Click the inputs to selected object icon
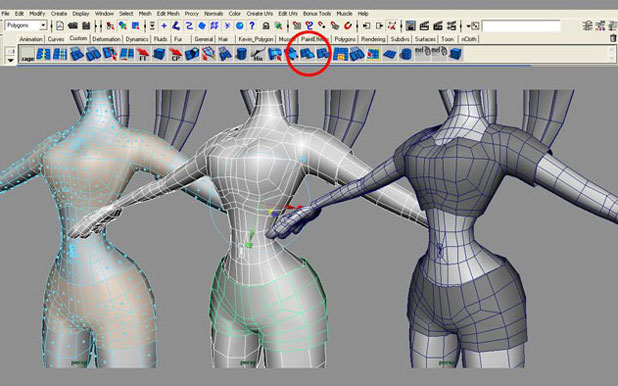Screen dimensions: 618x386 point(367,26)
